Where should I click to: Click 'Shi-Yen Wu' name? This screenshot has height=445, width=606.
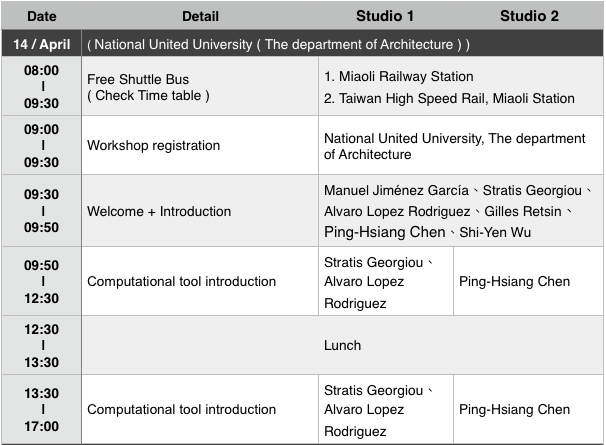coord(495,232)
